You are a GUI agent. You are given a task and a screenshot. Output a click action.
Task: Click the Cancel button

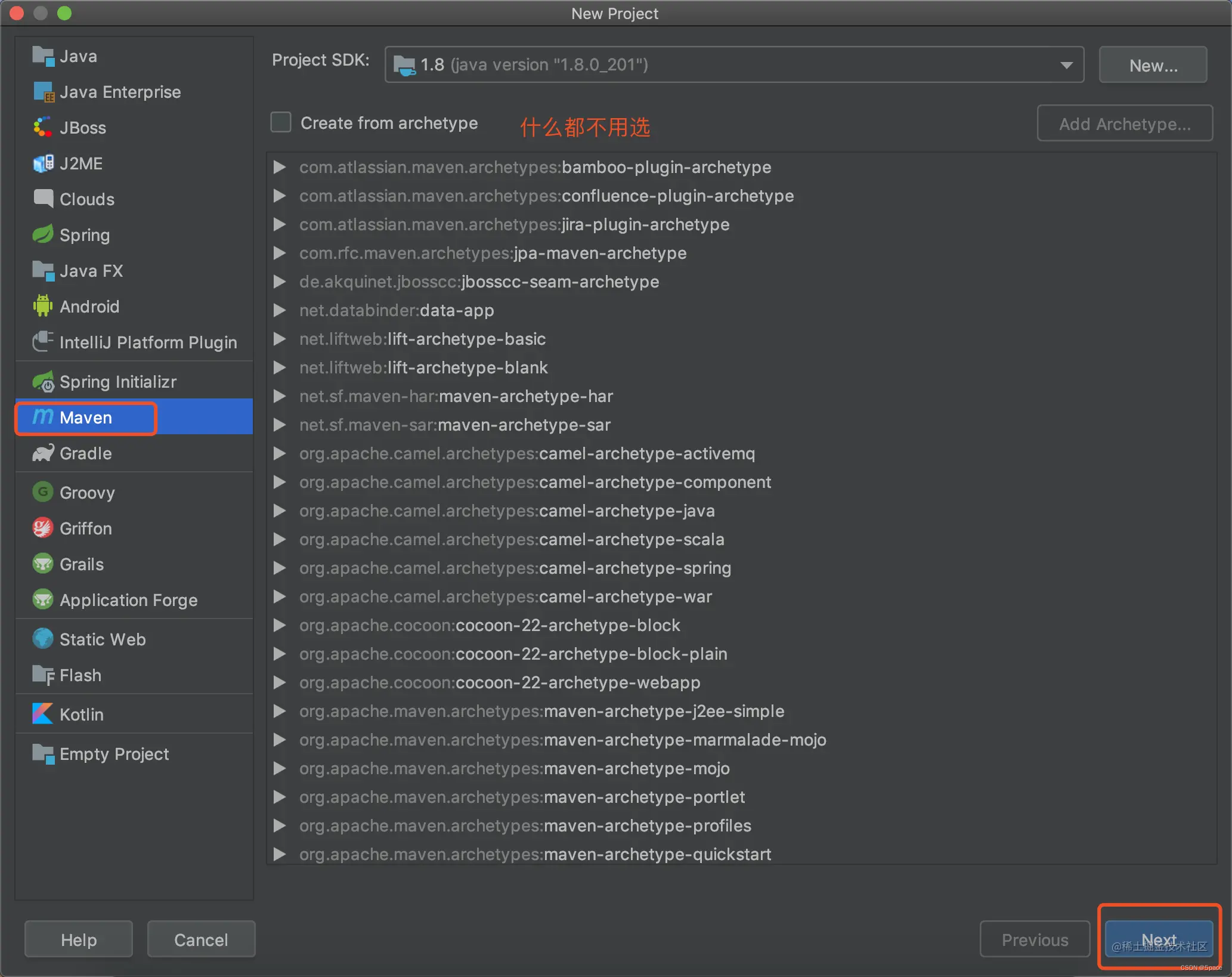[x=201, y=939]
